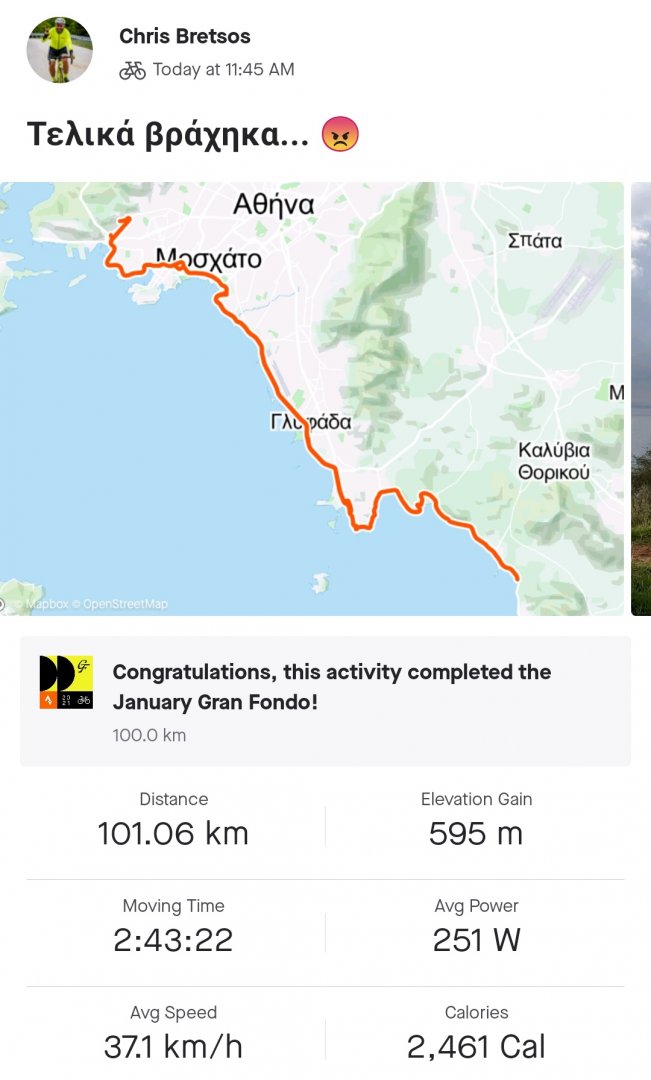This screenshot has height=1080, width=651.
Task: Open the route map thumbnail
Action: (x=312, y=399)
